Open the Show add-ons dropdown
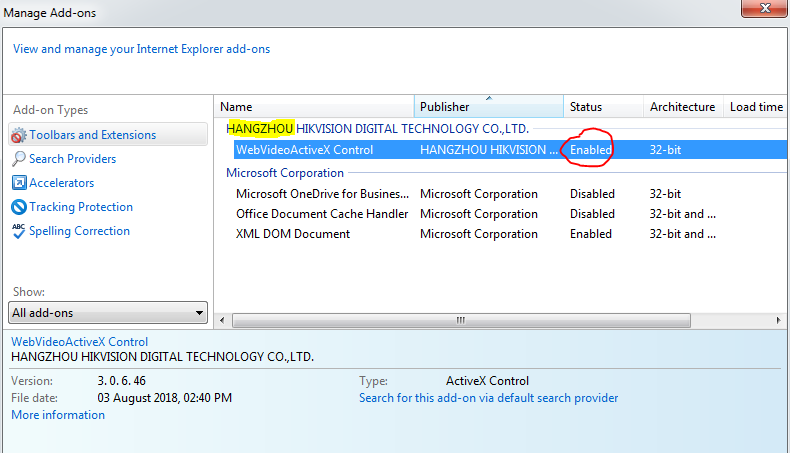Viewport: 790px width, 453px height. (x=107, y=313)
